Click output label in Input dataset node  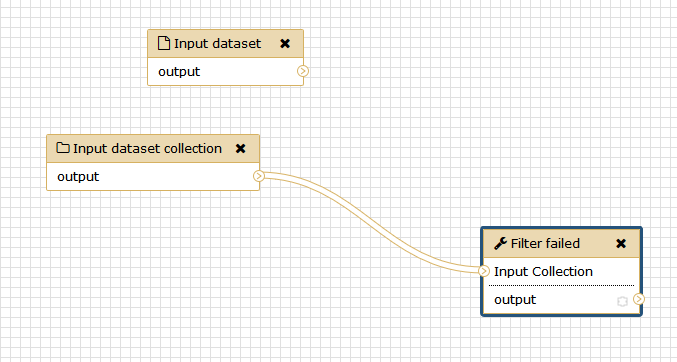point(179,72)
